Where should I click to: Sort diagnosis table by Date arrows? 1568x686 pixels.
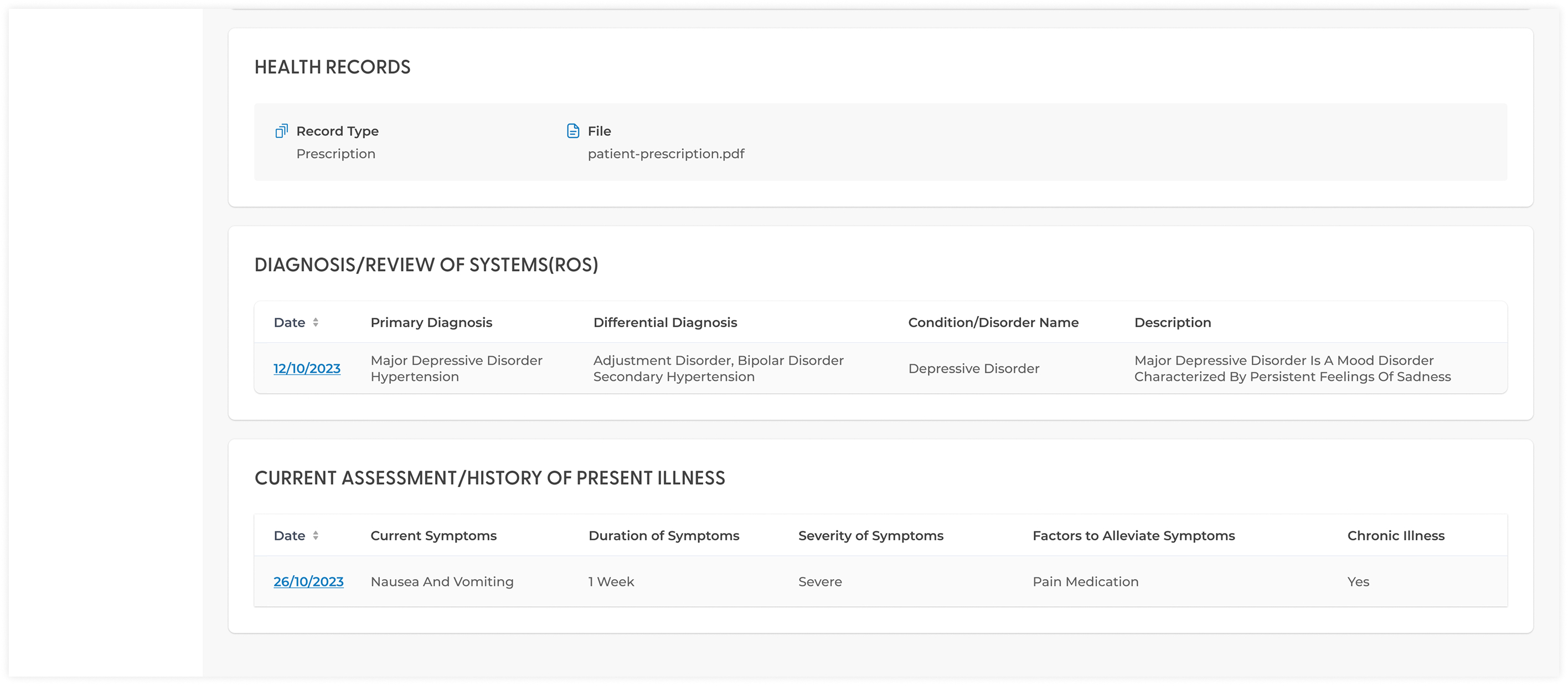point(315,323)
